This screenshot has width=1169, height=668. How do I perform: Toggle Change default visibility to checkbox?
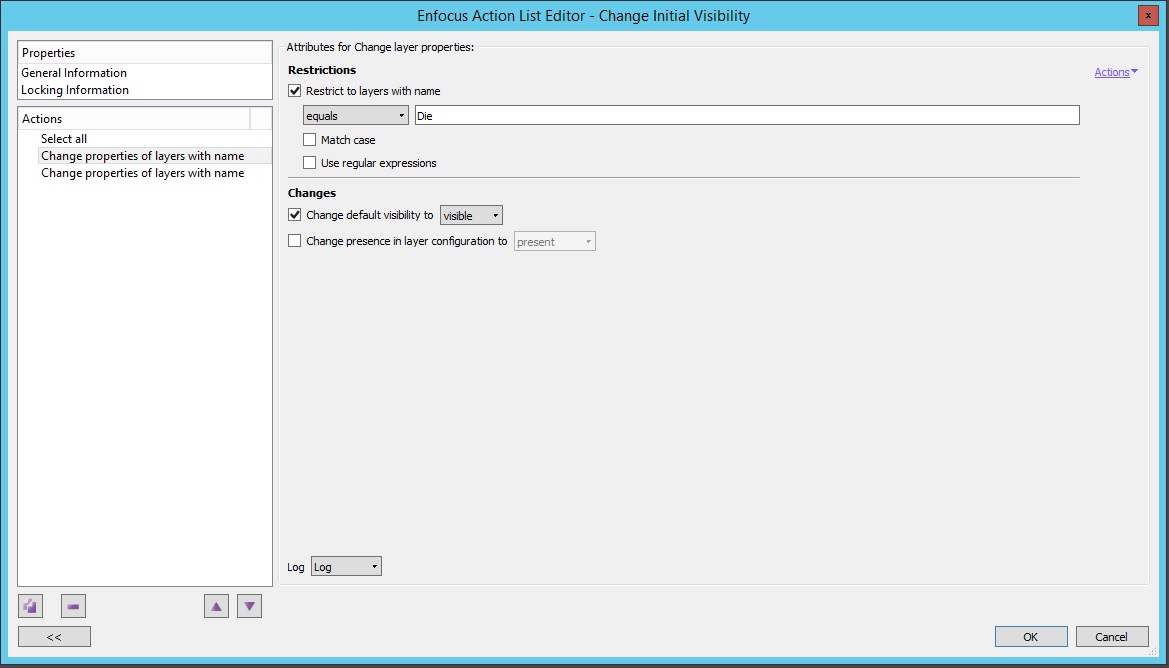coord(294,215)
